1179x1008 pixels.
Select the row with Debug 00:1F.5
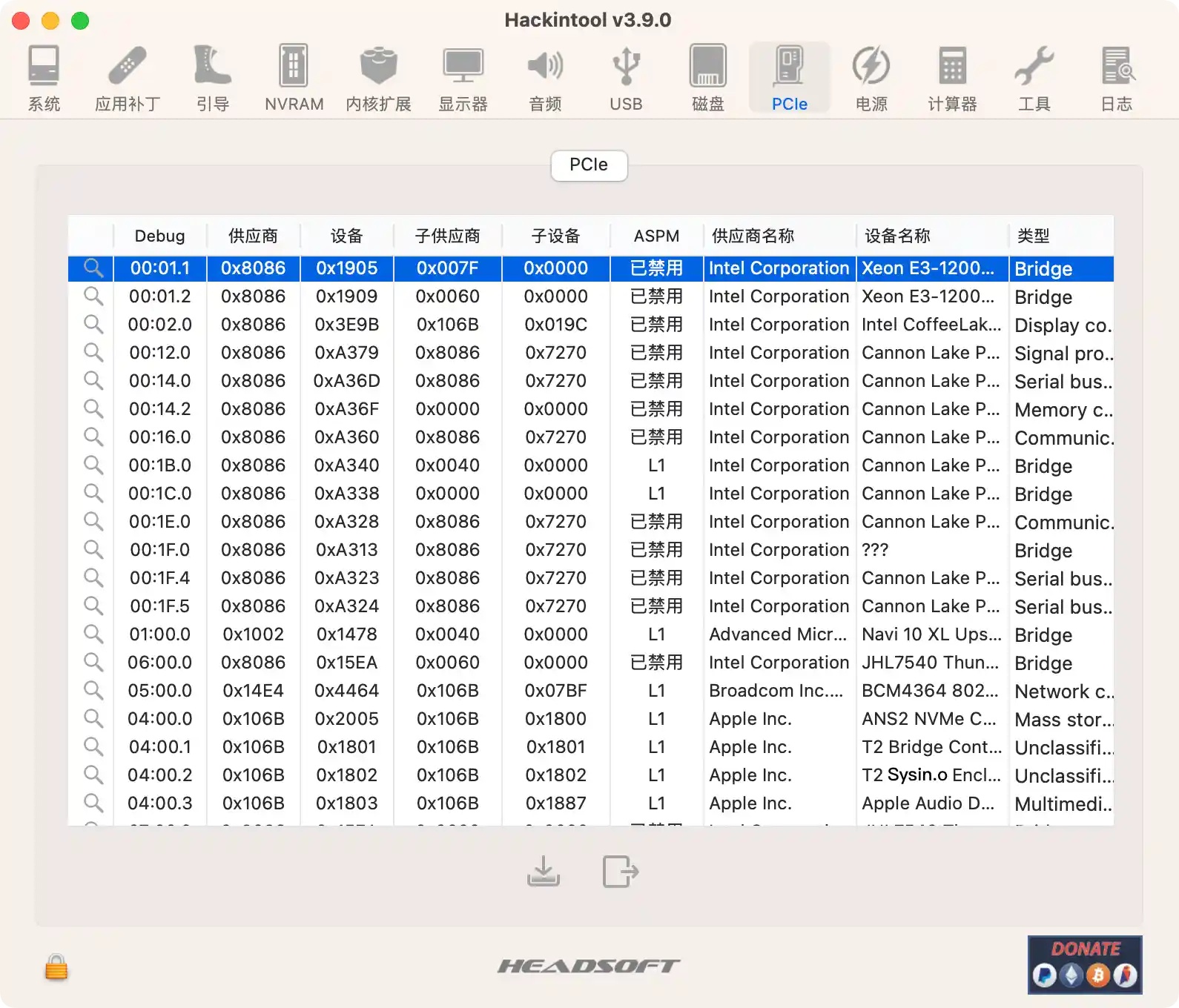pos(591,606)
